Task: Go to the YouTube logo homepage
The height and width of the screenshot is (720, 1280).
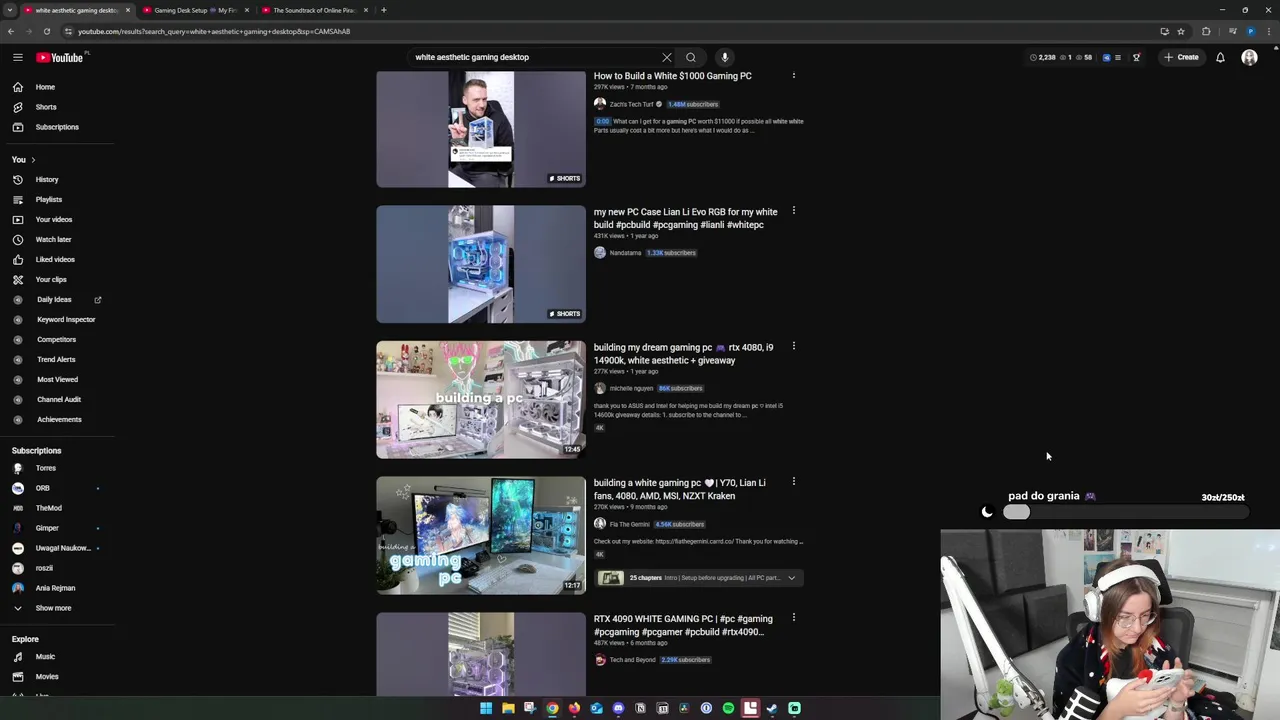Action: [61, 57]
